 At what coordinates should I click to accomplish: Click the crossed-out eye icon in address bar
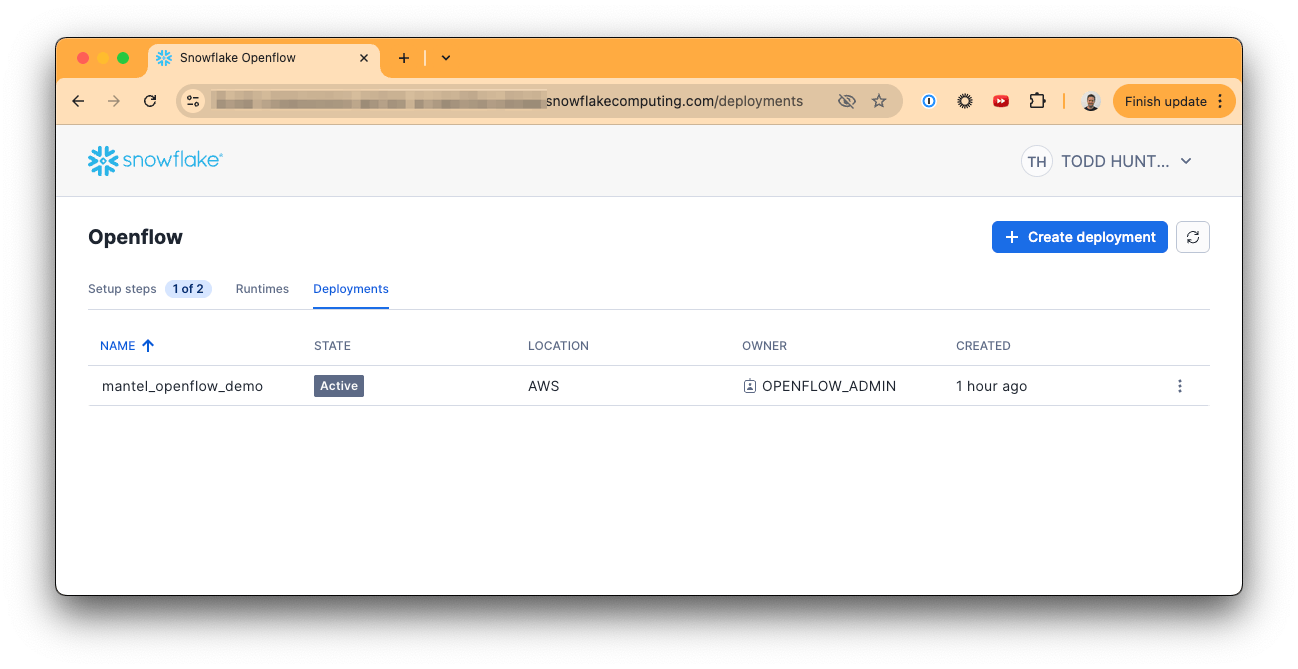[x=847, y=101]
